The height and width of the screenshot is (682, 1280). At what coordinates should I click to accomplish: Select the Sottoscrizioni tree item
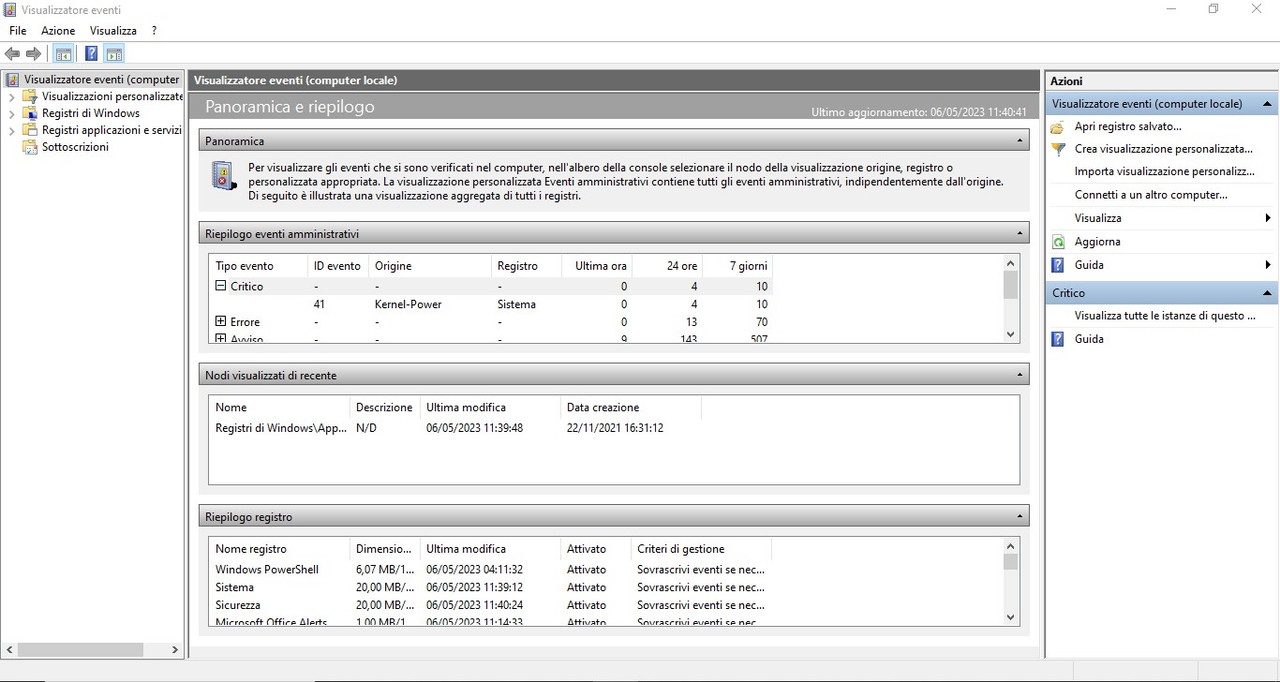click(x=75, y=147)
